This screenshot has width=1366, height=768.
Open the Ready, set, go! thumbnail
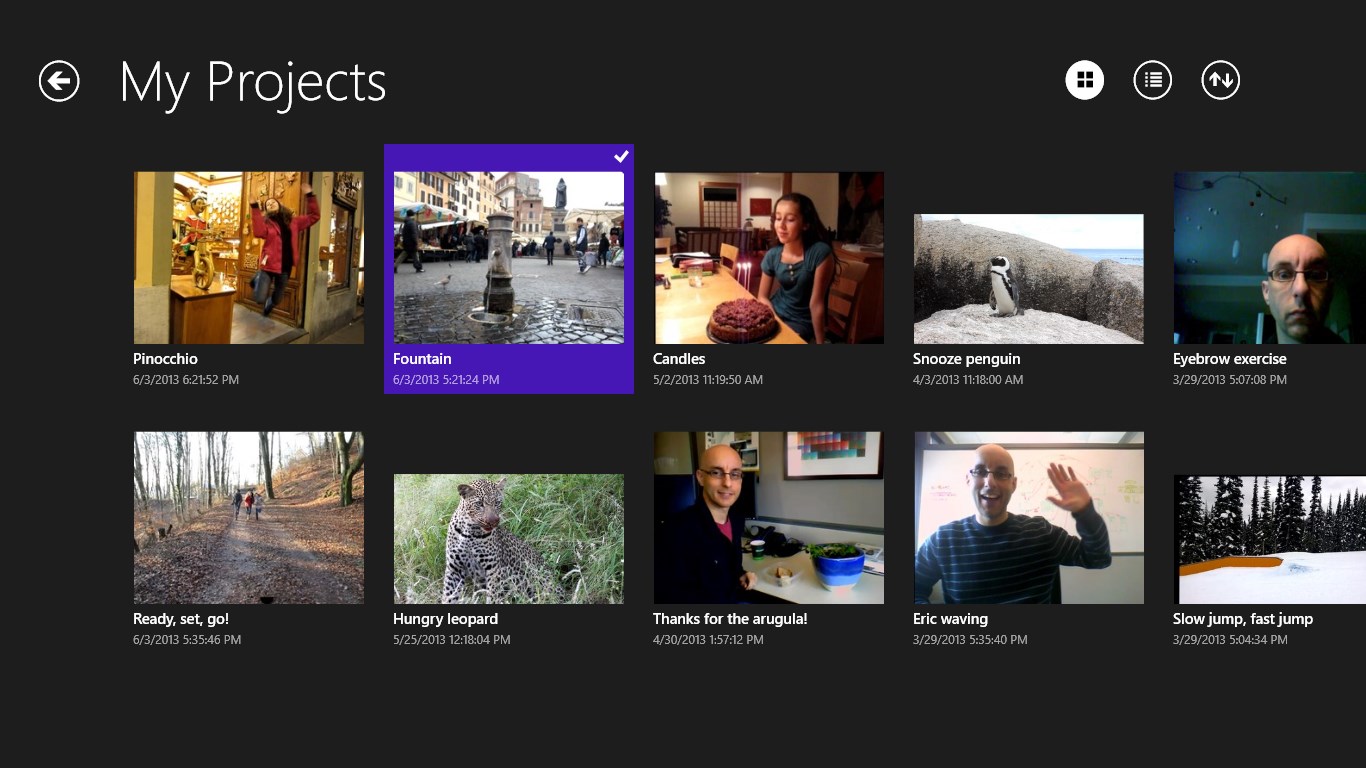coord(249,518)
